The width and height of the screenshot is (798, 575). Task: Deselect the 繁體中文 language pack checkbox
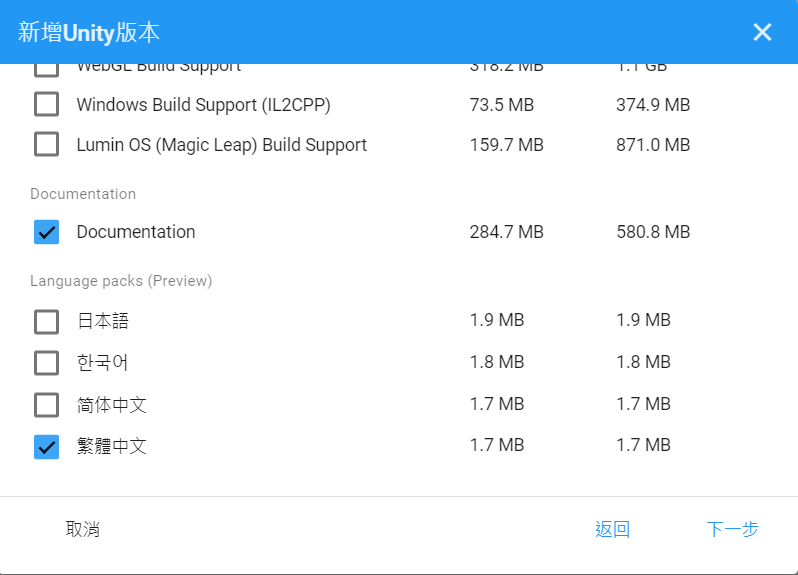tap(46, 446)
